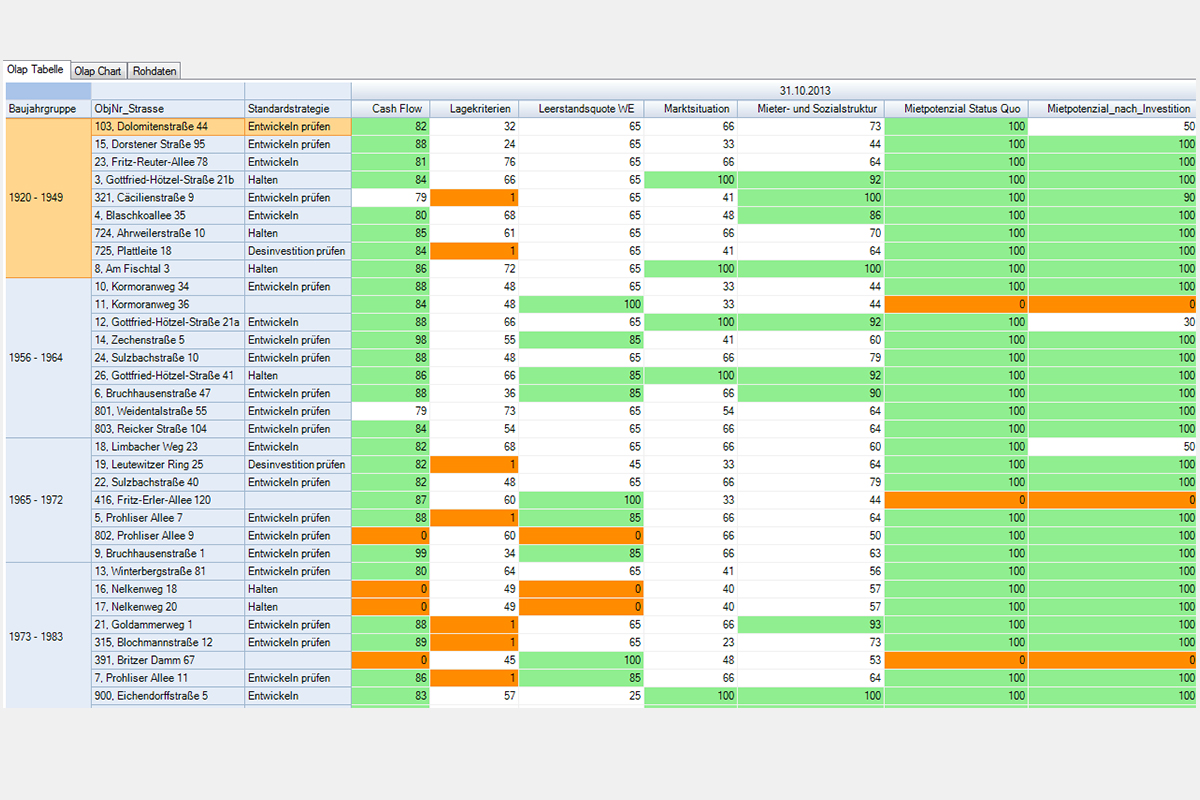Select the Mieter- und Sozialstruktur header
The width and height of the screenshot is (1200, 800).
pyautogui.click(x=811, y=109)
